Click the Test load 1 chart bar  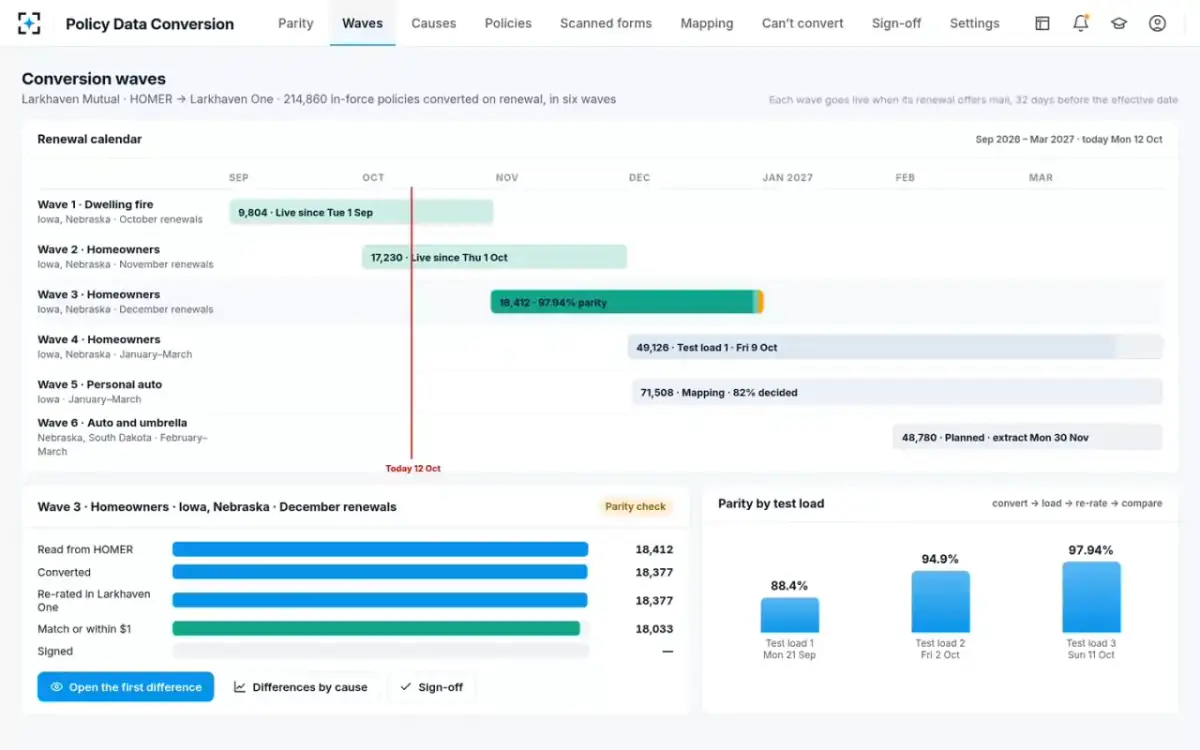point(790,615)
